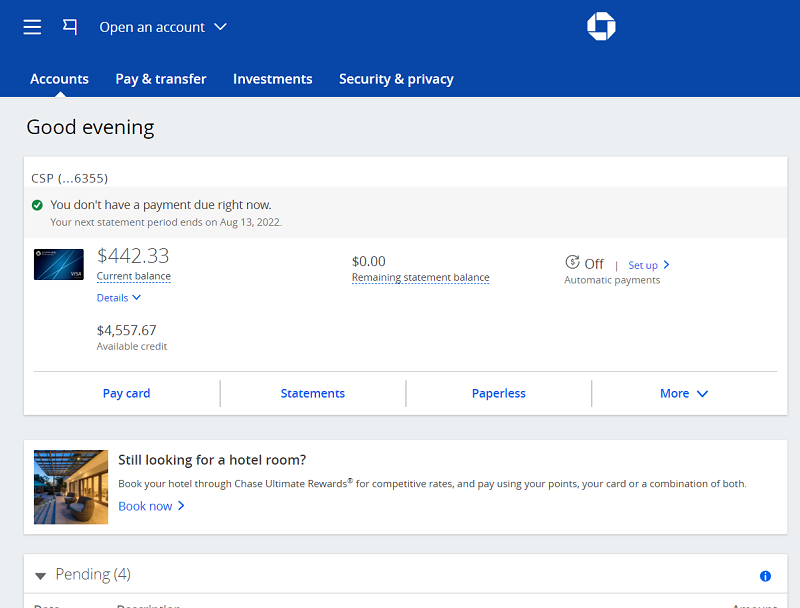800x608 pixels.
Task: Go to Security & privacy tab
Action: [x=396, y=79]
